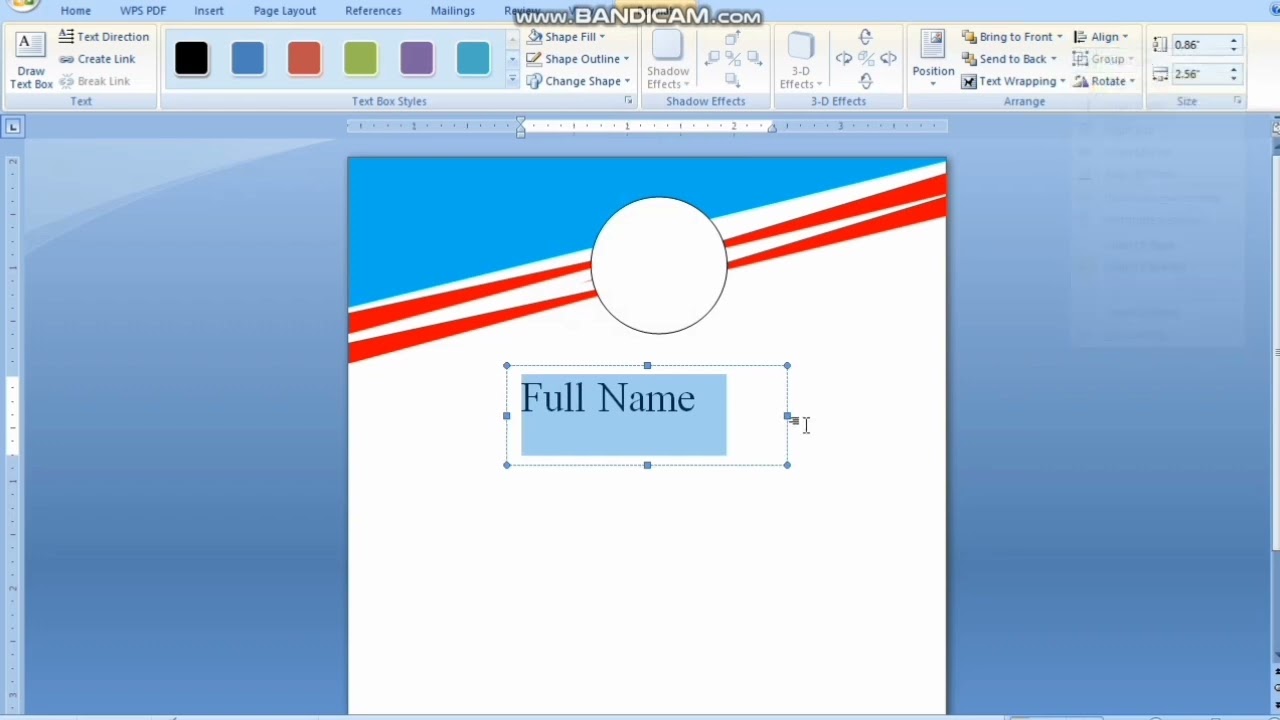
Task: Nudge shadow down
Action: tap(733, 79)
